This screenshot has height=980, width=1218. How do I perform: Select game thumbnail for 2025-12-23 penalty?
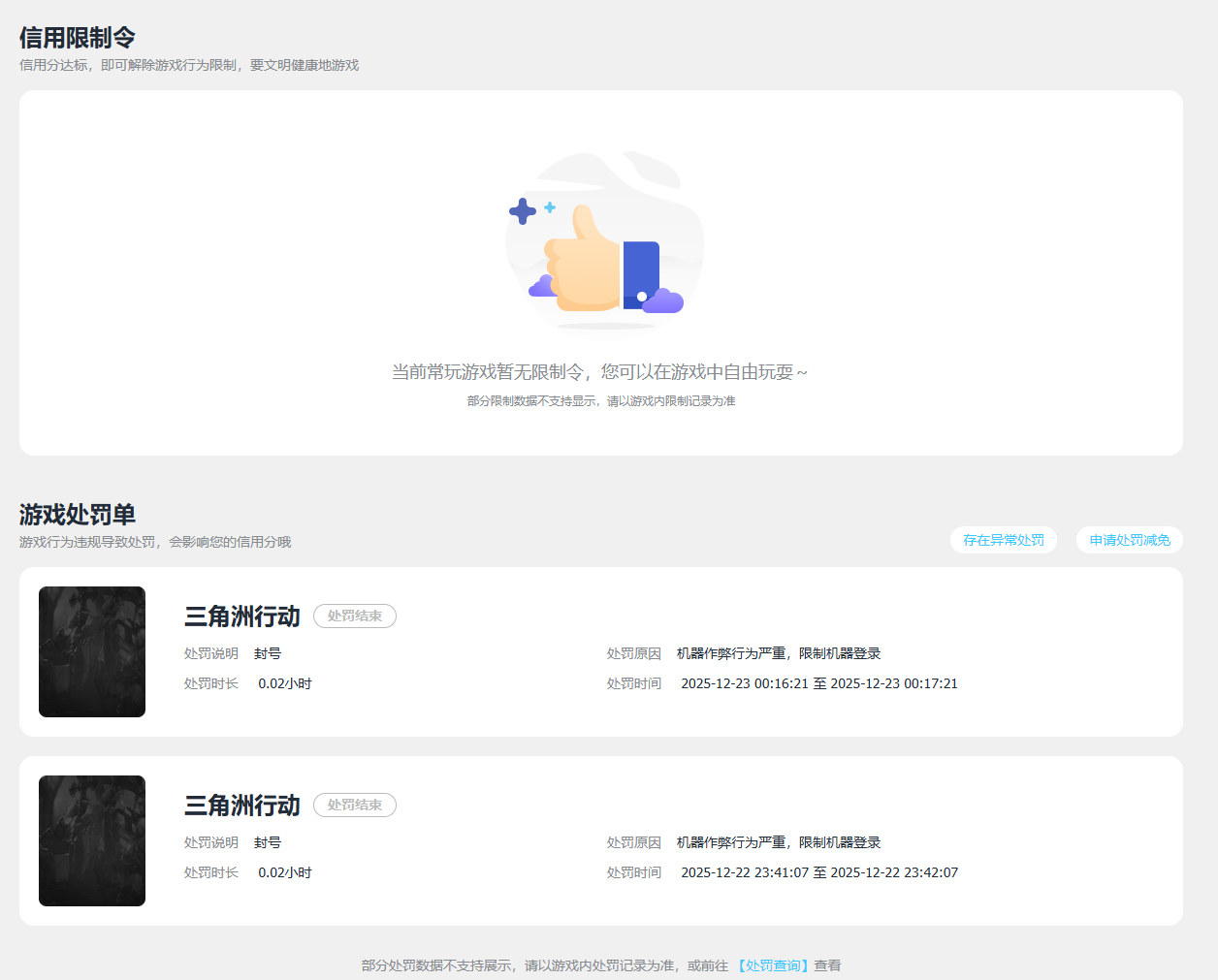point(92,651)
